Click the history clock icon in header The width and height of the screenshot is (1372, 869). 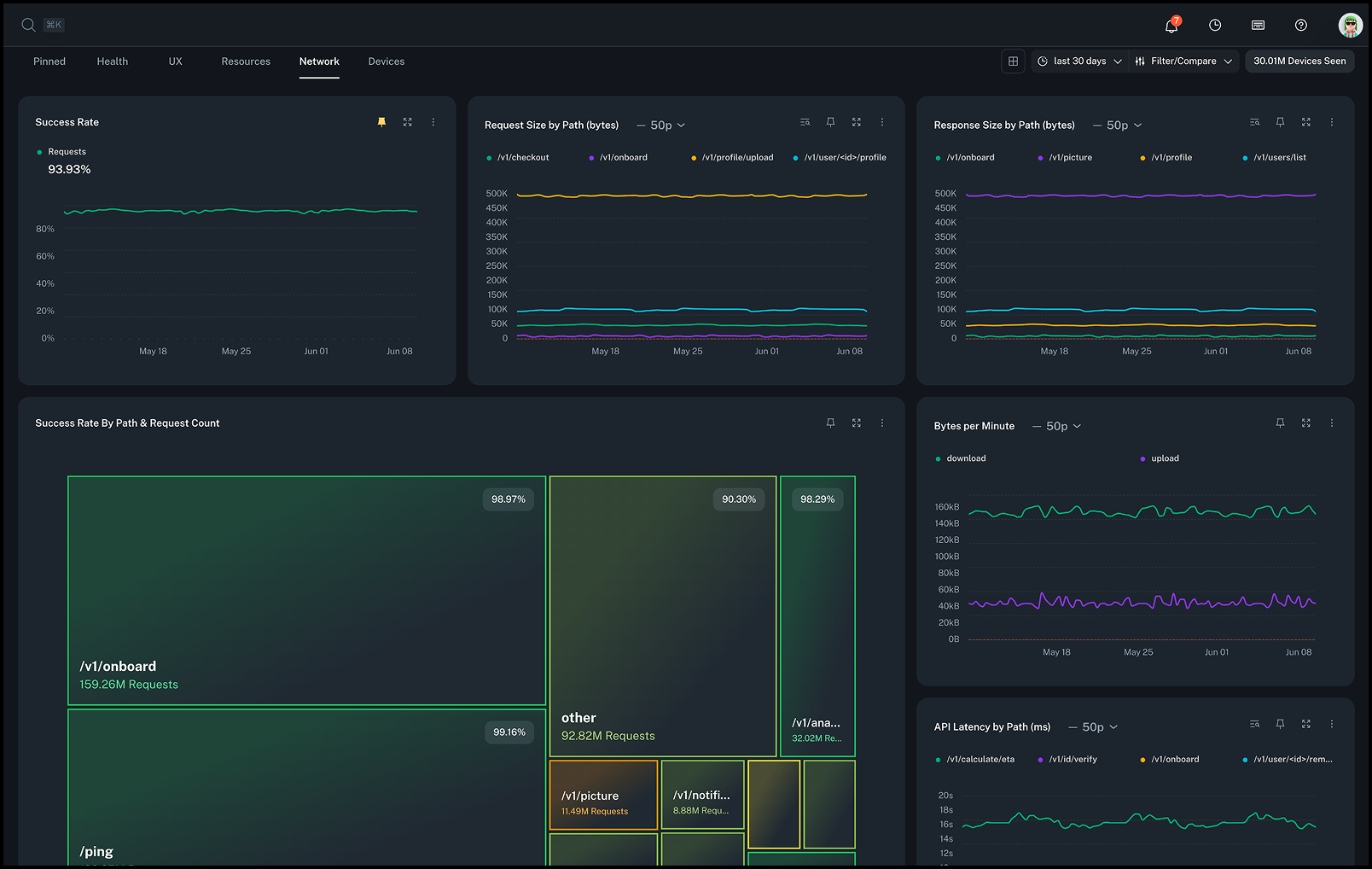pos(1215,26)
